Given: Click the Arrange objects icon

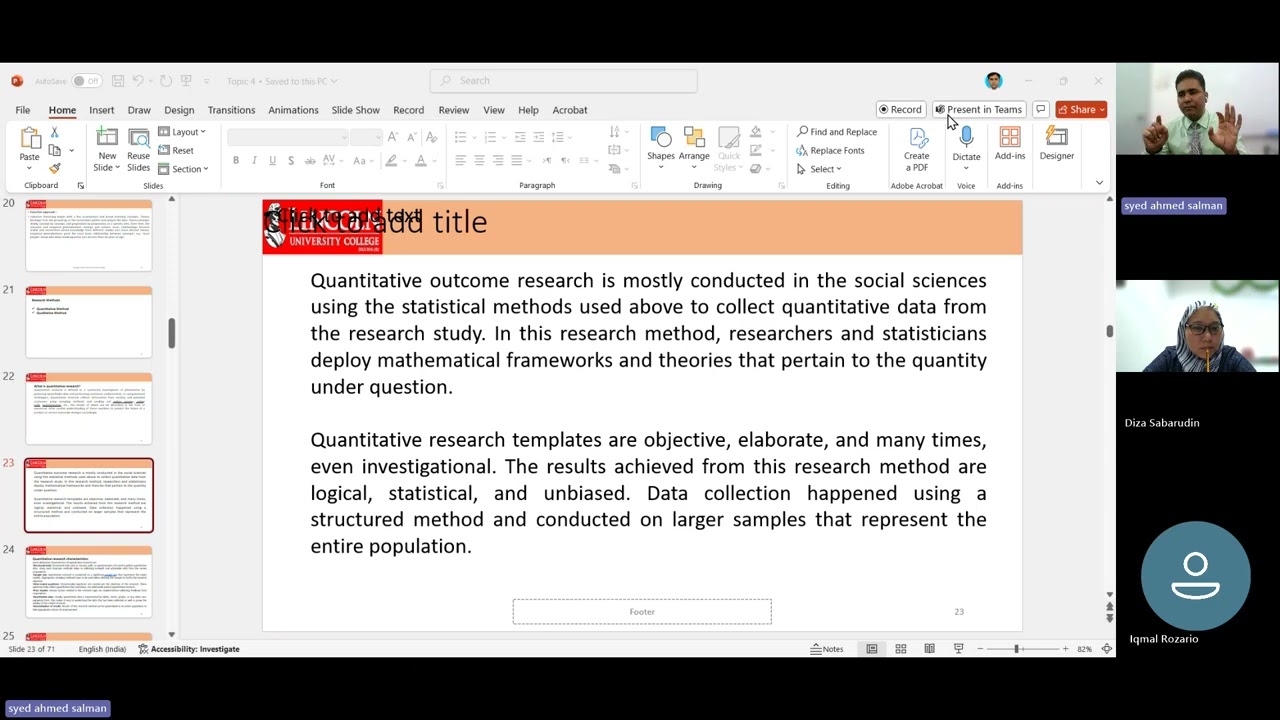Looking at the screenshot, I should [x=694, y=138].
